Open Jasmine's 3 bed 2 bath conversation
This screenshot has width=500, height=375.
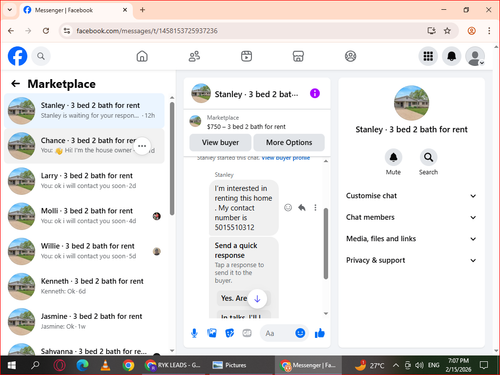pos(84,322)
